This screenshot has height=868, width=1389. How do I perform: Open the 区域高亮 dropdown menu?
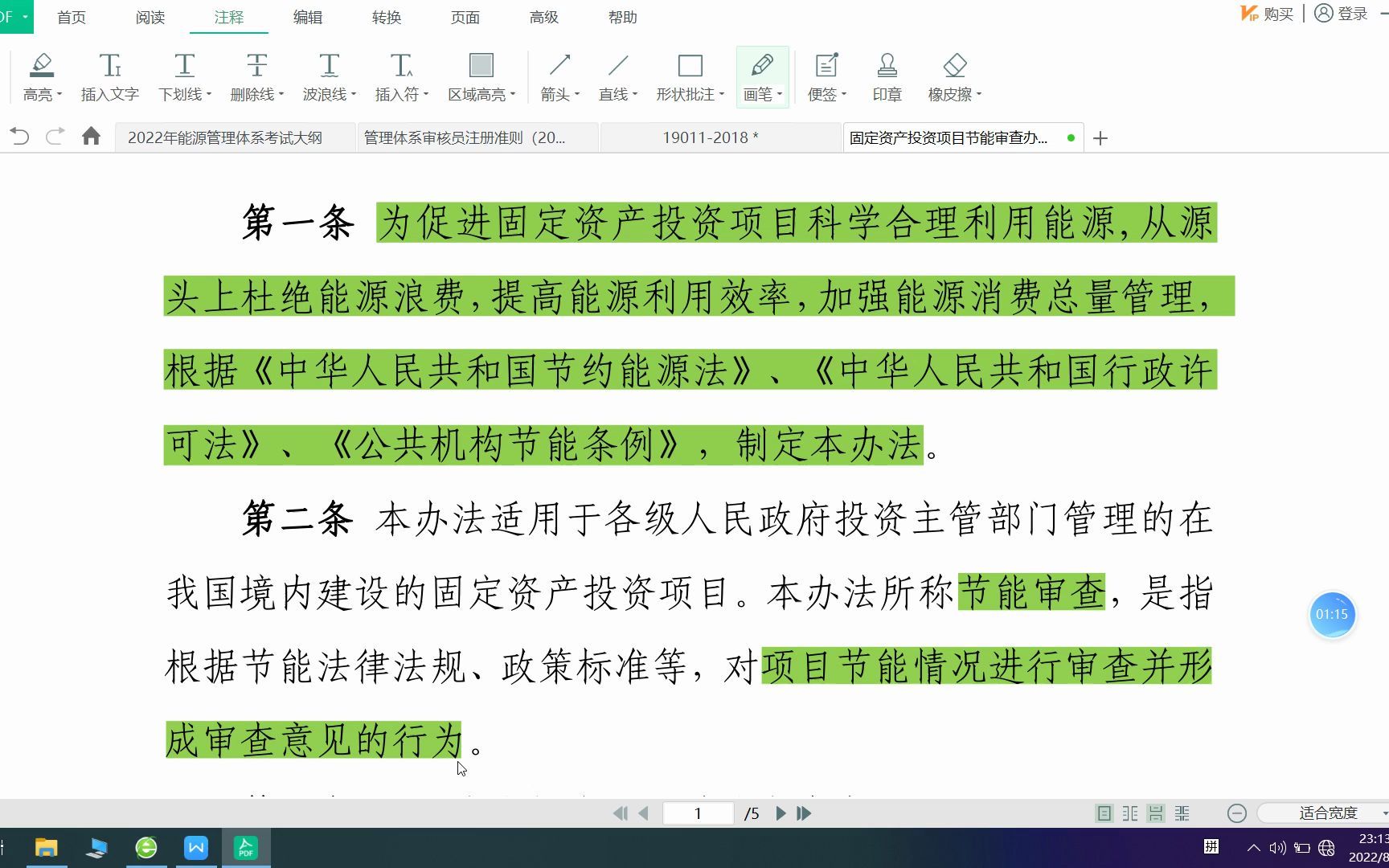[511, 94]
